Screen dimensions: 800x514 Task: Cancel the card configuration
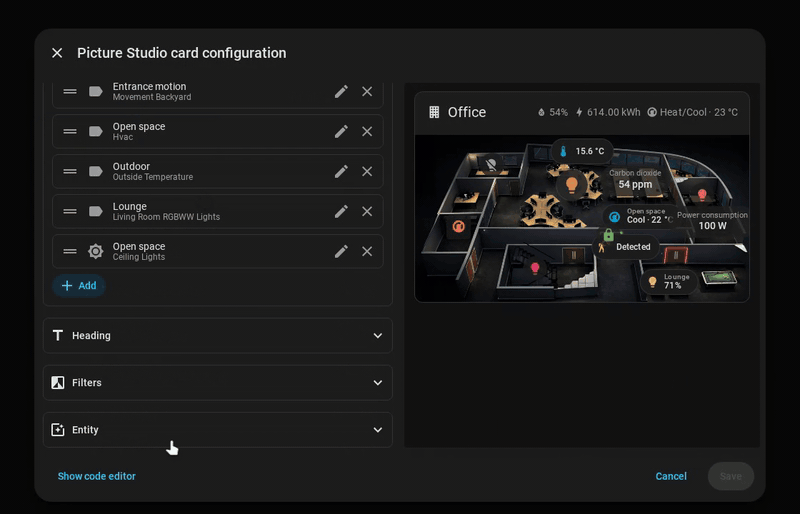[671, 476]
